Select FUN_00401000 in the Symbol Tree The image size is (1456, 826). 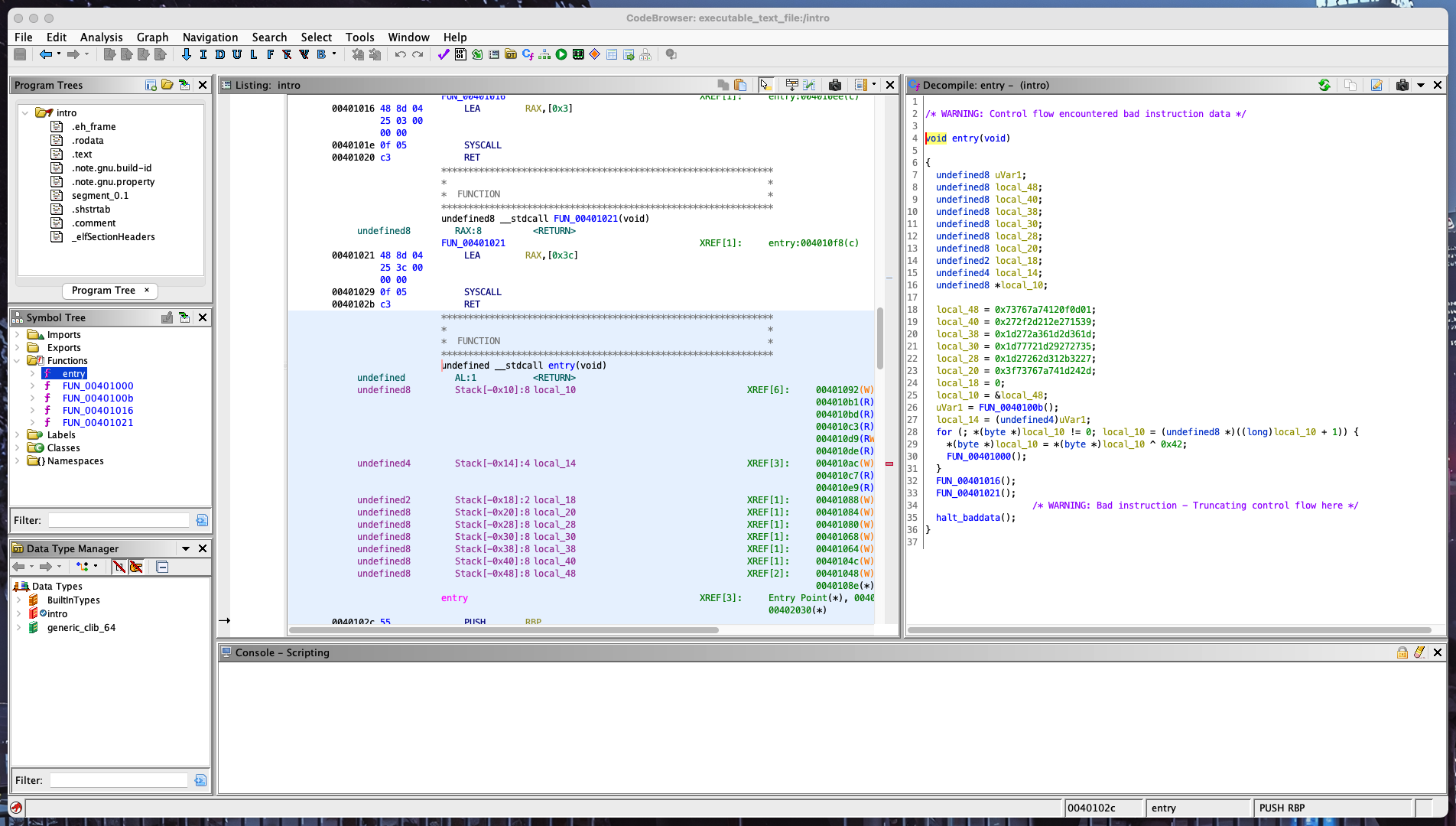tap(98, 385)
